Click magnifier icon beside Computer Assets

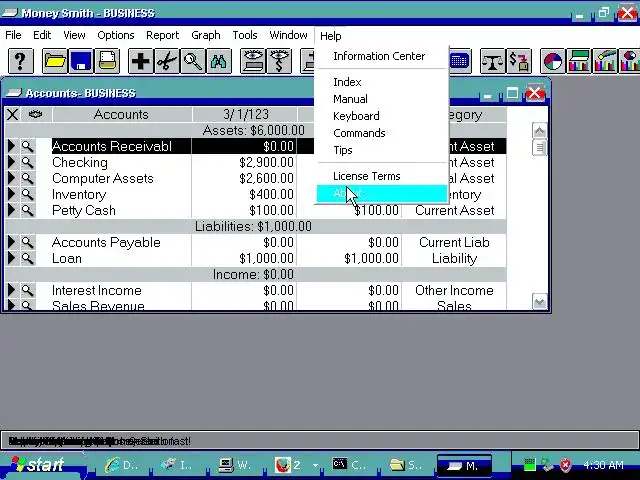[27, 178]
